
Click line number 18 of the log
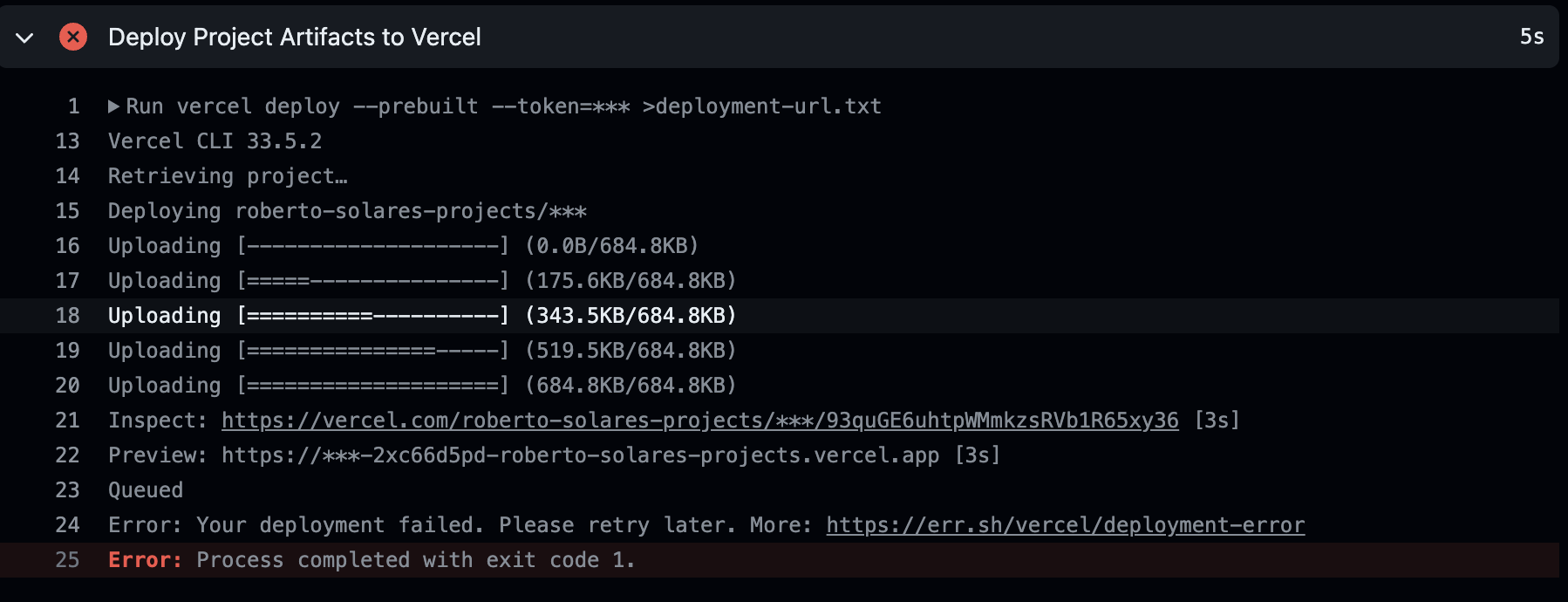67,316
